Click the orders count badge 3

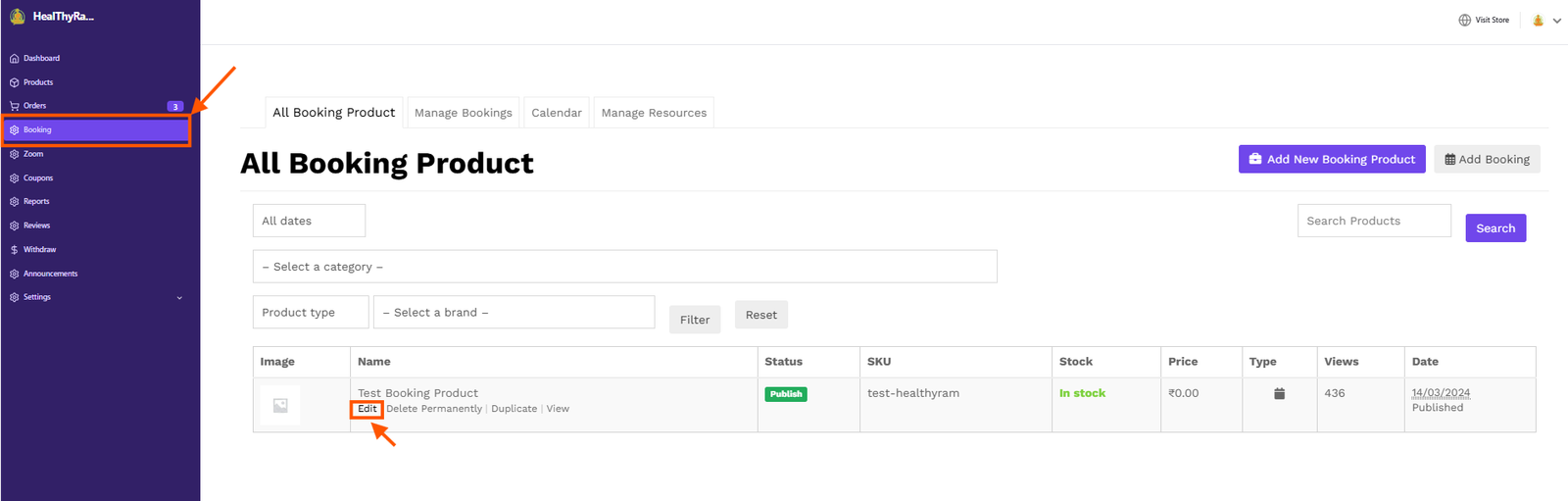pyautogui.click(x=174, y=106)
